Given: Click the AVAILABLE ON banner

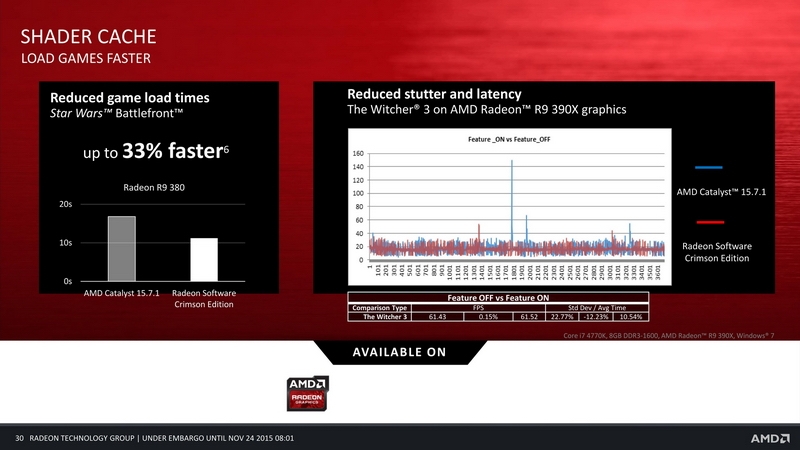Looking at the screenshot, I should 399,352.
